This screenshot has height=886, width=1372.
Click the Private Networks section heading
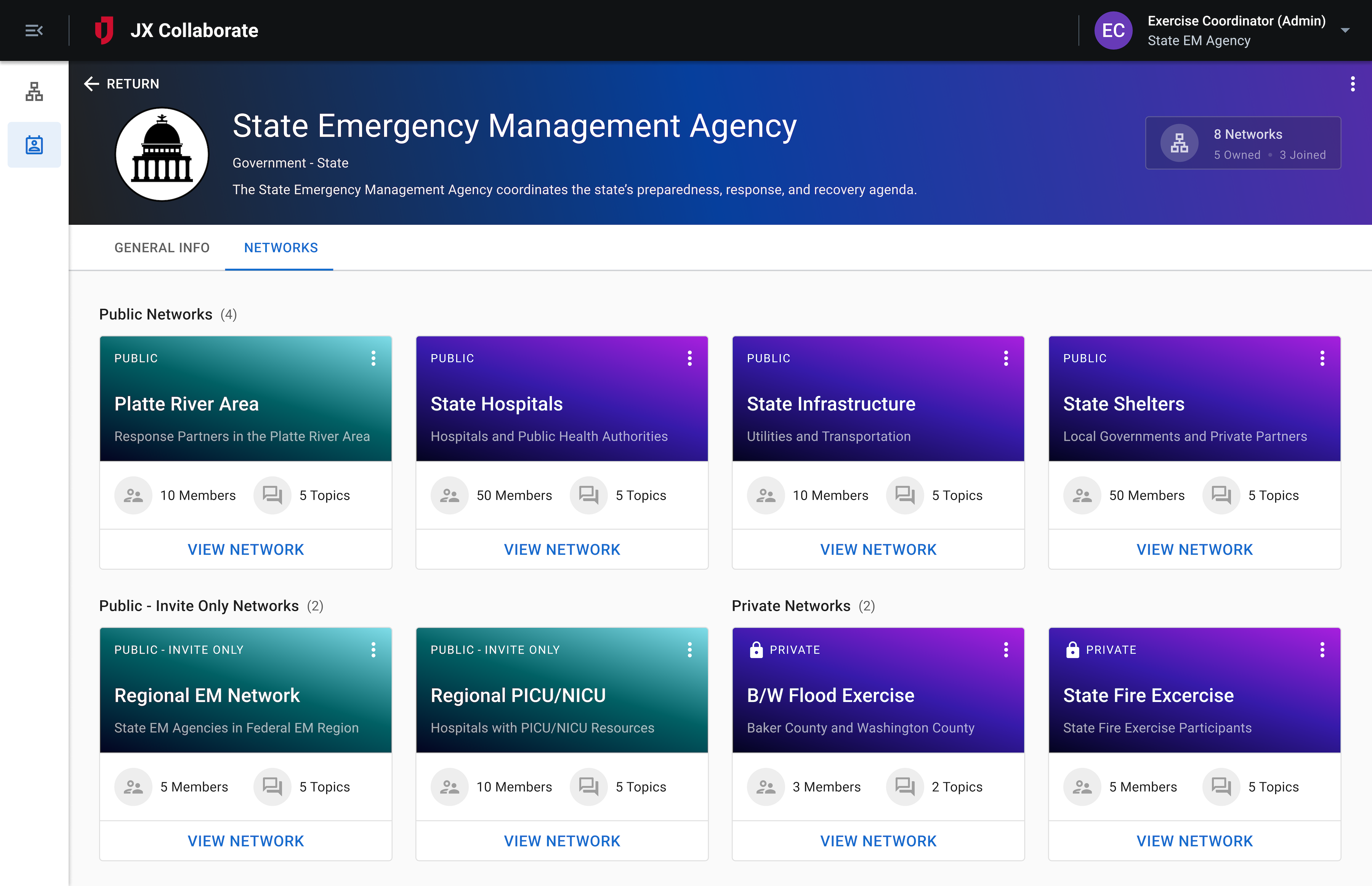tap(791, 606)
